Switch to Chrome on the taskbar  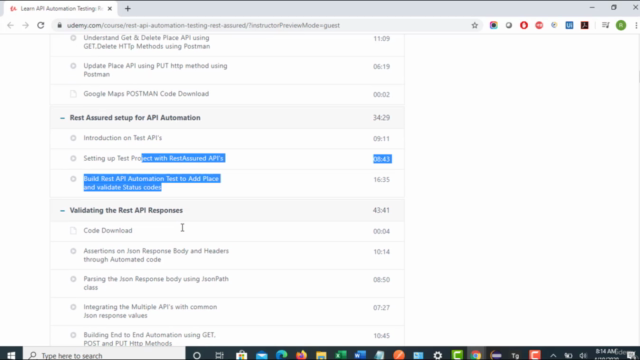tap(476, 355)
